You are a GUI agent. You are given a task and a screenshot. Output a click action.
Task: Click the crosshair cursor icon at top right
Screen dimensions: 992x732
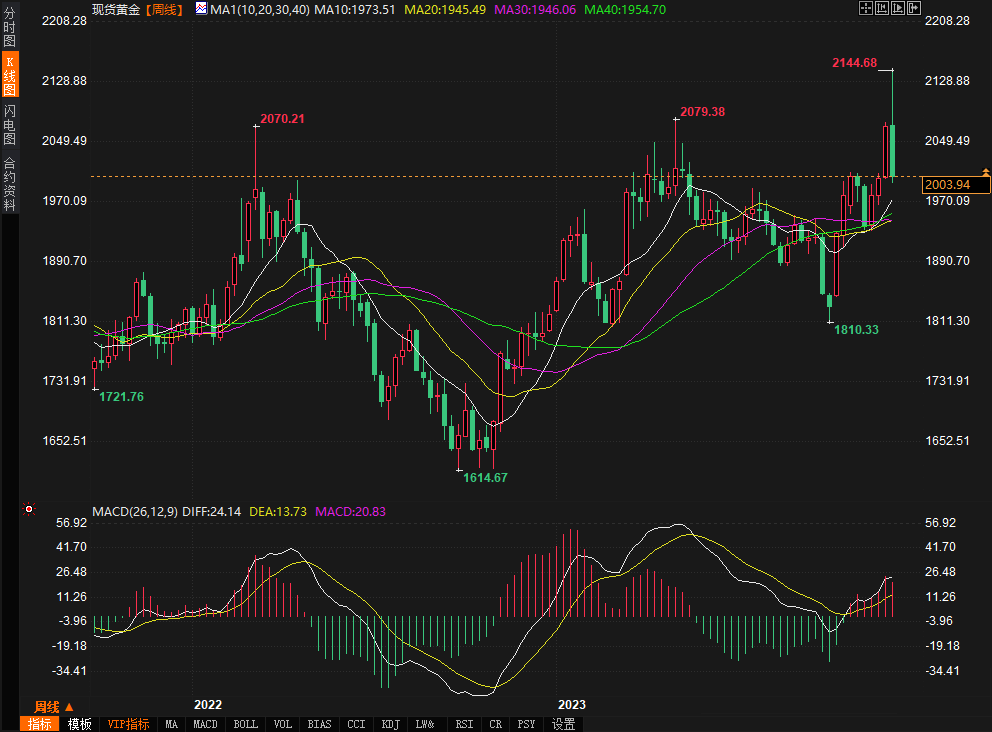pos(866,8)
